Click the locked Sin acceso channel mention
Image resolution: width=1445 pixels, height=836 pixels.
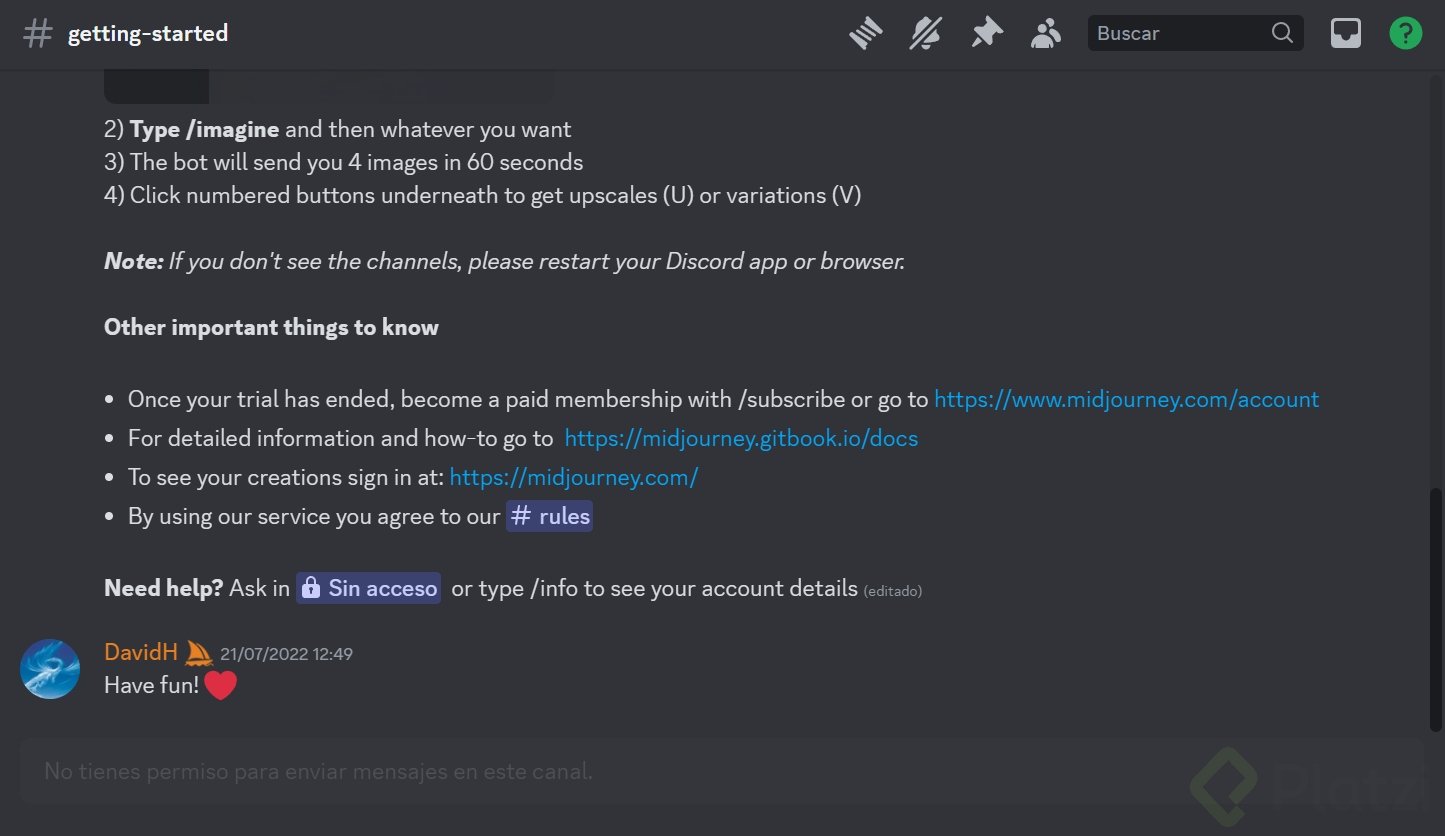coord(369,588)
